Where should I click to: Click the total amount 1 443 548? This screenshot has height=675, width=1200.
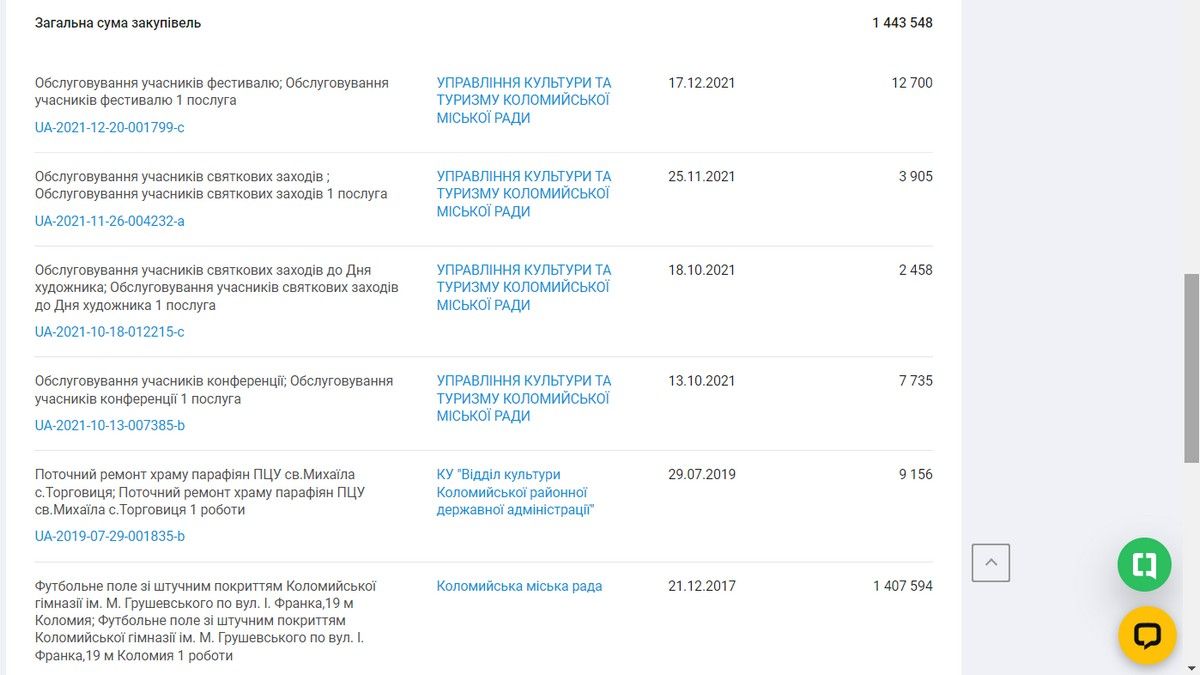(x=902, y=22)
